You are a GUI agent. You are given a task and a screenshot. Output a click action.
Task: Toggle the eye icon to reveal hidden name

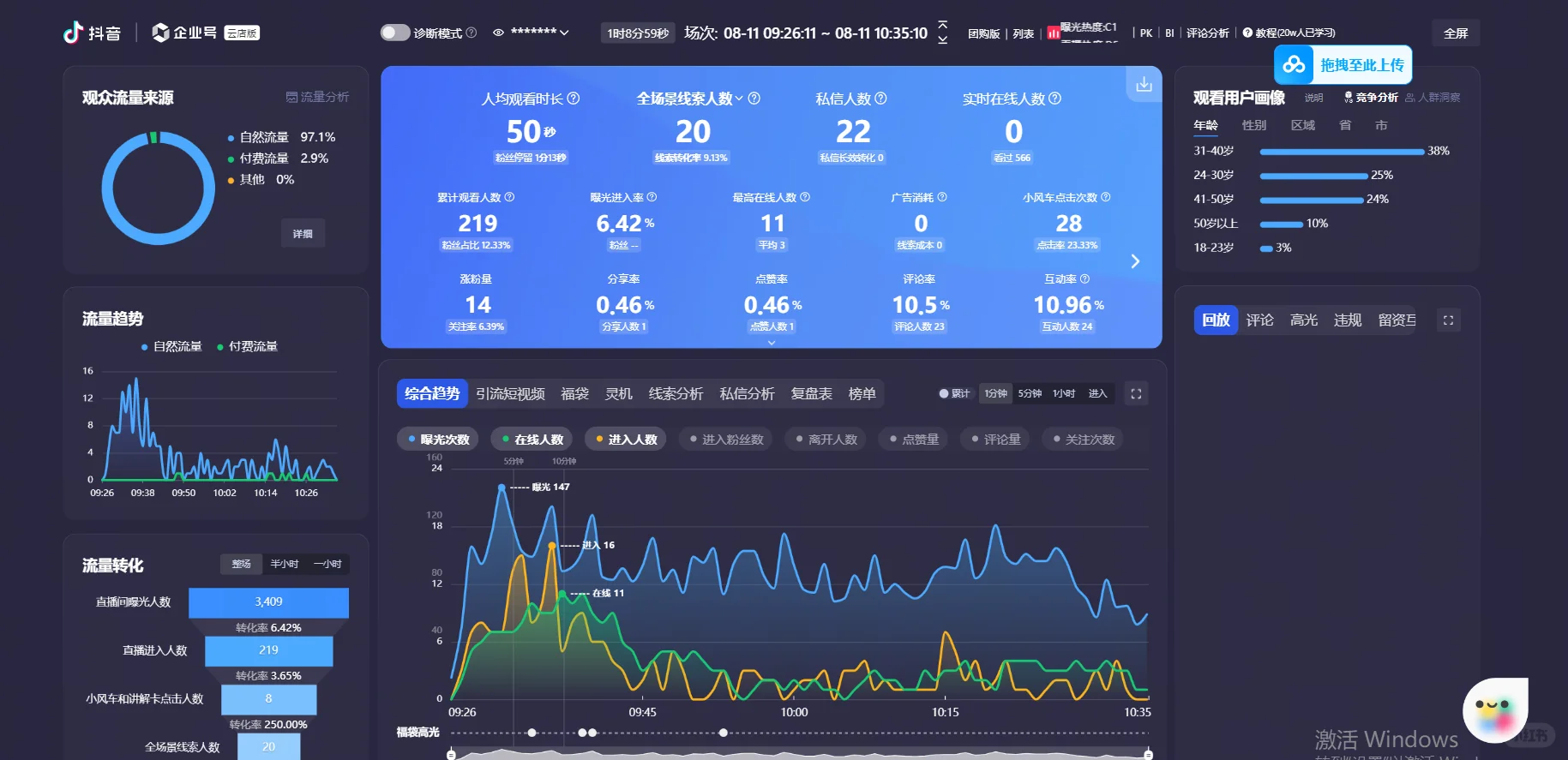pos(498,33)
